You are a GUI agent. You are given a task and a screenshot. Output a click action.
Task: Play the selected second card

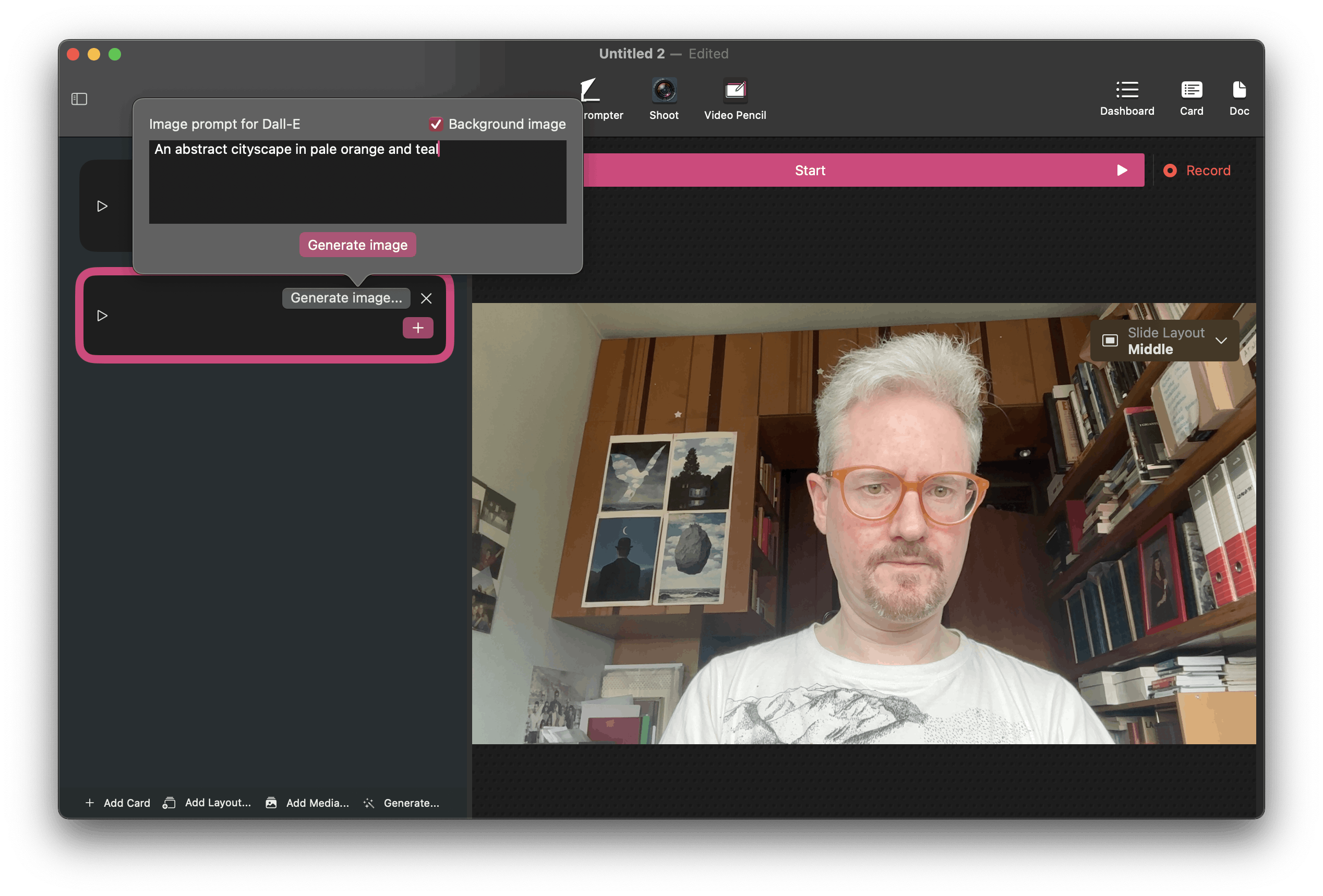[102, 316]
